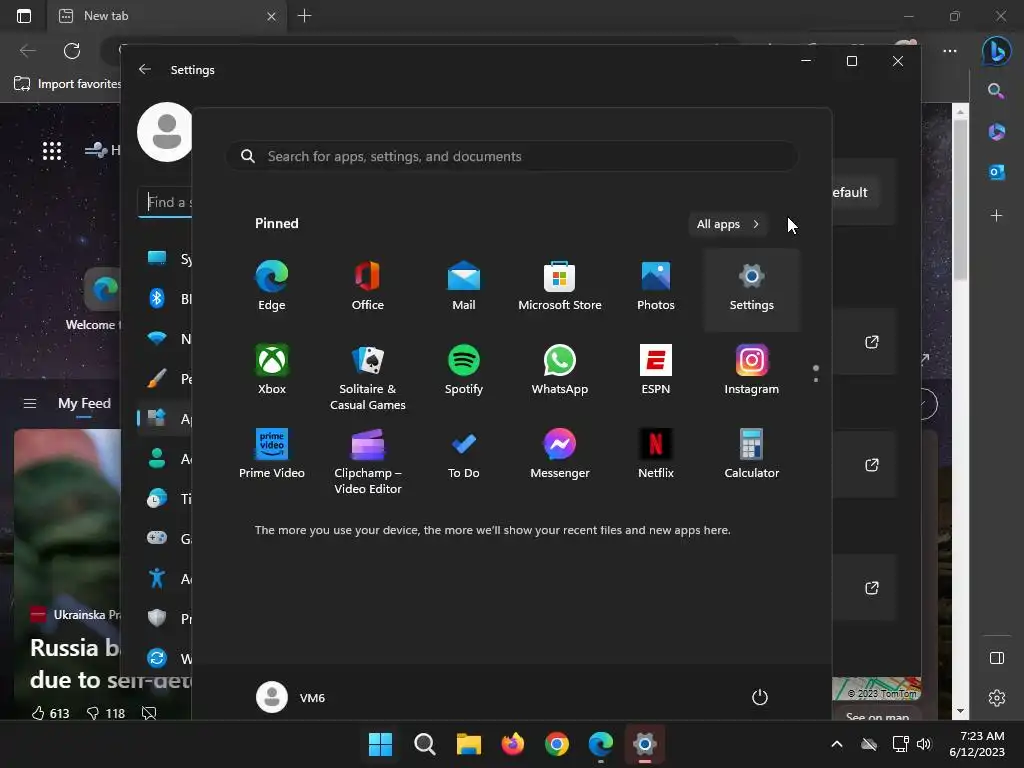
Task: Select Bluetooth category in Settings sidebar
Action: coord(165,298)
